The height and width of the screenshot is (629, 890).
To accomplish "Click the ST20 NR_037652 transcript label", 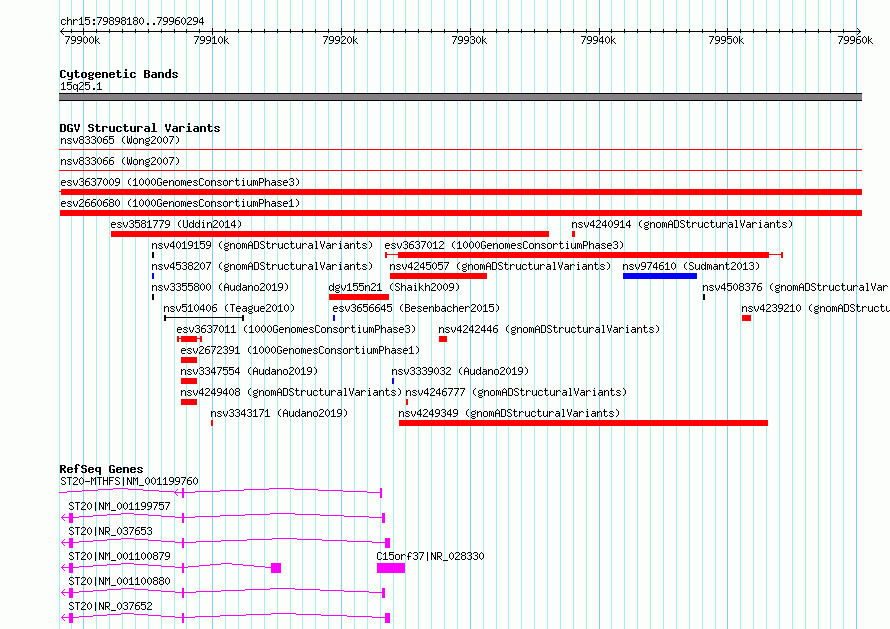I will click(x=110, y=606).
